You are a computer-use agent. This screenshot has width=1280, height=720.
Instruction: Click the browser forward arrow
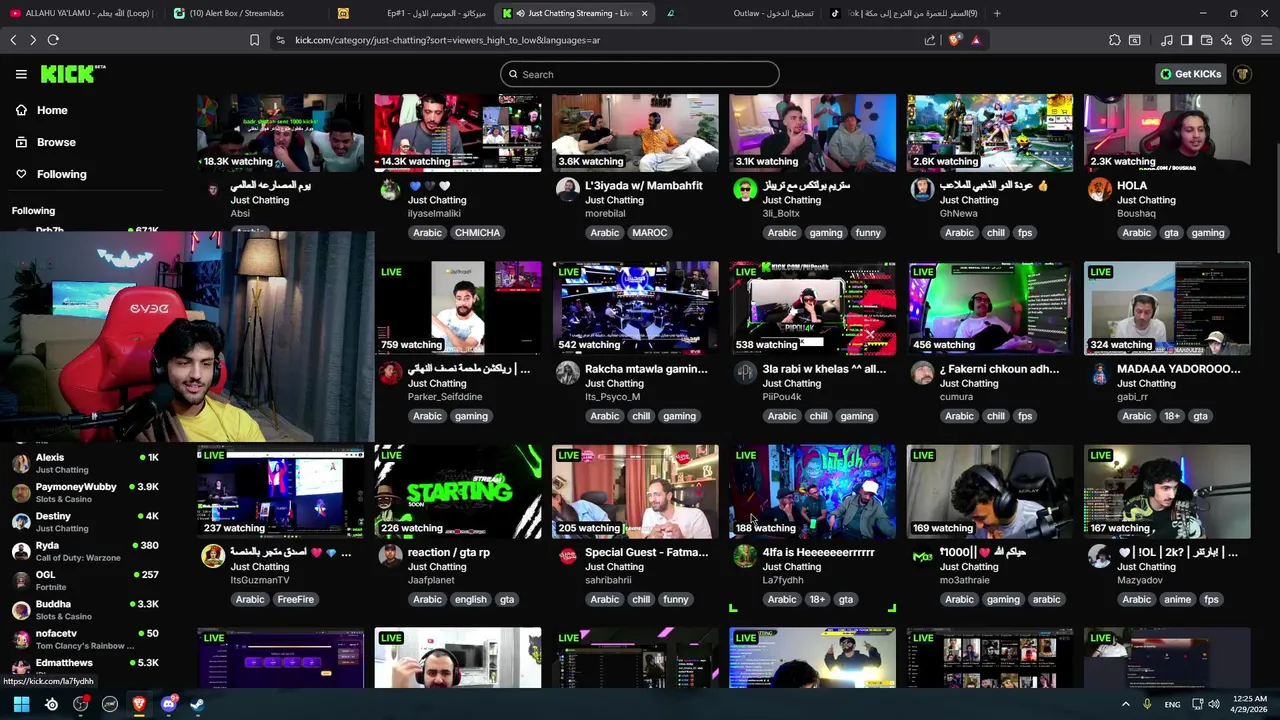(33, 40)
